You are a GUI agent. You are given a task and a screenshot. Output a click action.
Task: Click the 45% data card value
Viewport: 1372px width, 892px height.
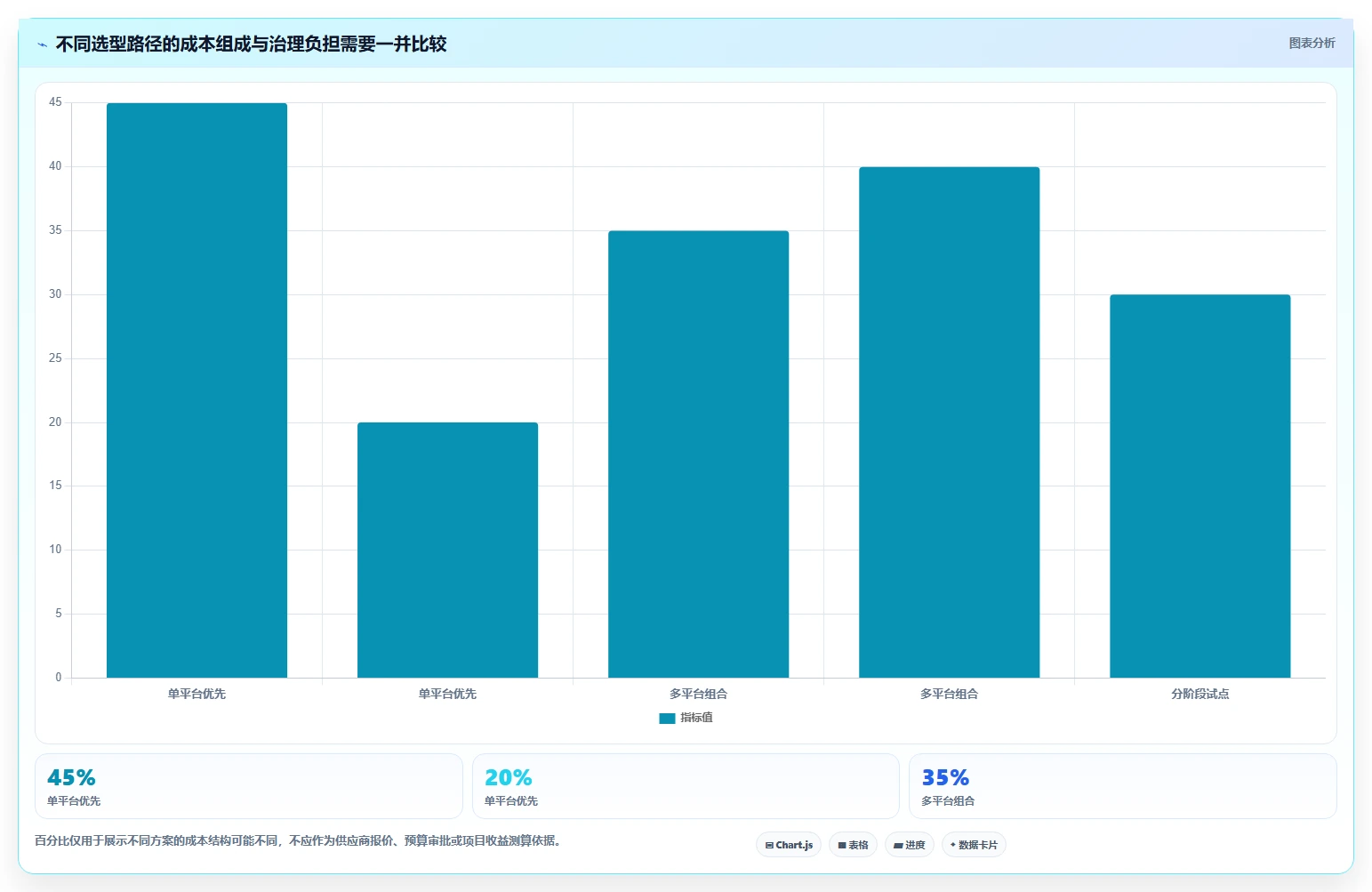[x=71, y=777]
